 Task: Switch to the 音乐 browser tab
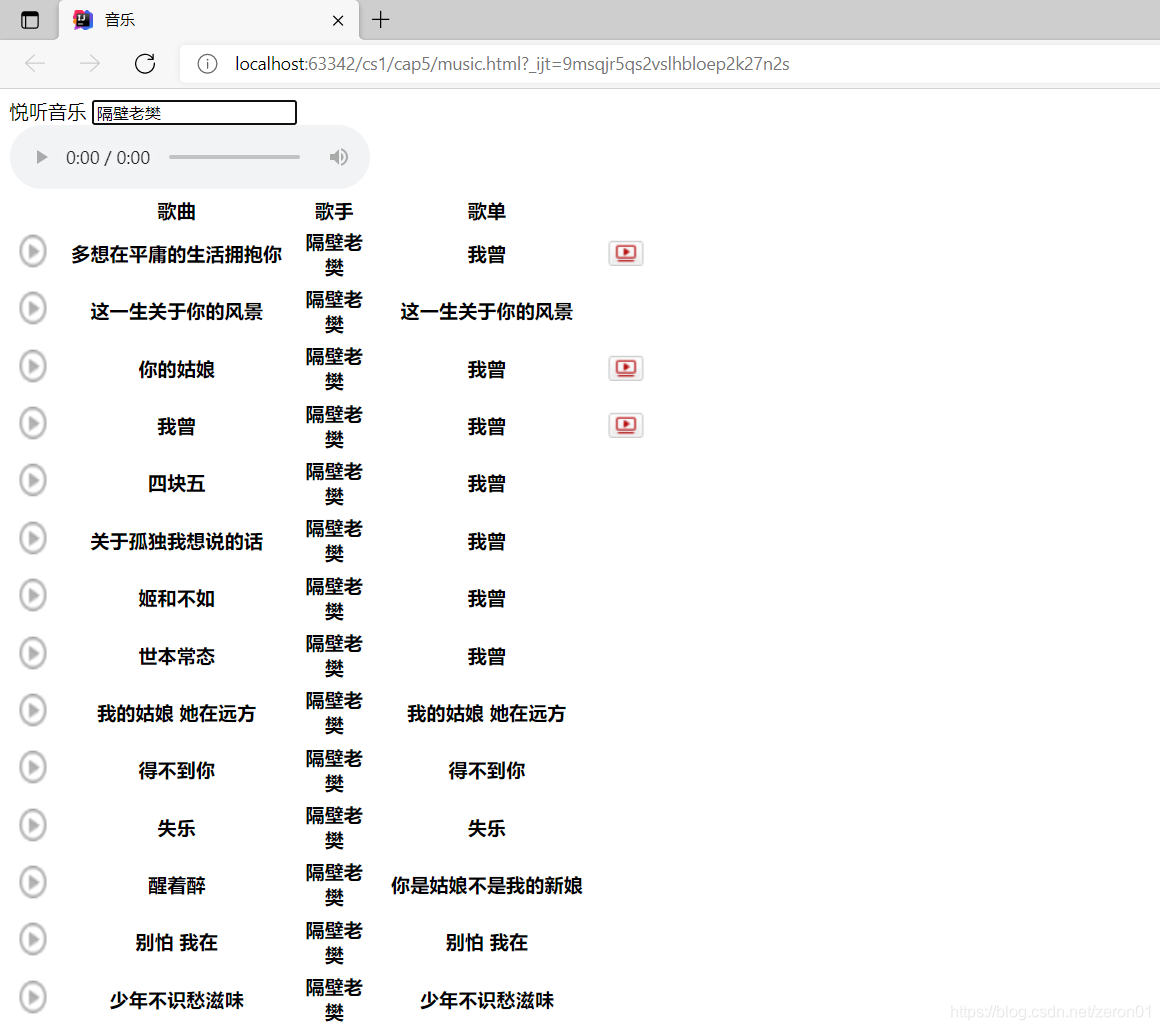200,20
